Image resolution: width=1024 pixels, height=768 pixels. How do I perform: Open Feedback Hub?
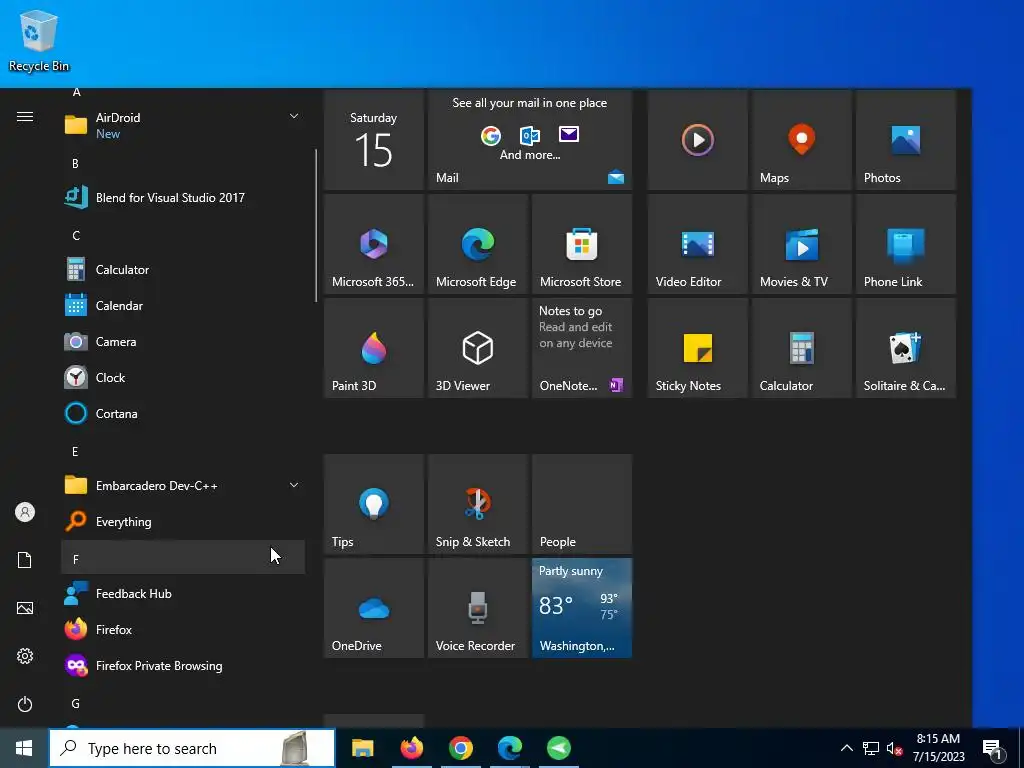point(183,594)
